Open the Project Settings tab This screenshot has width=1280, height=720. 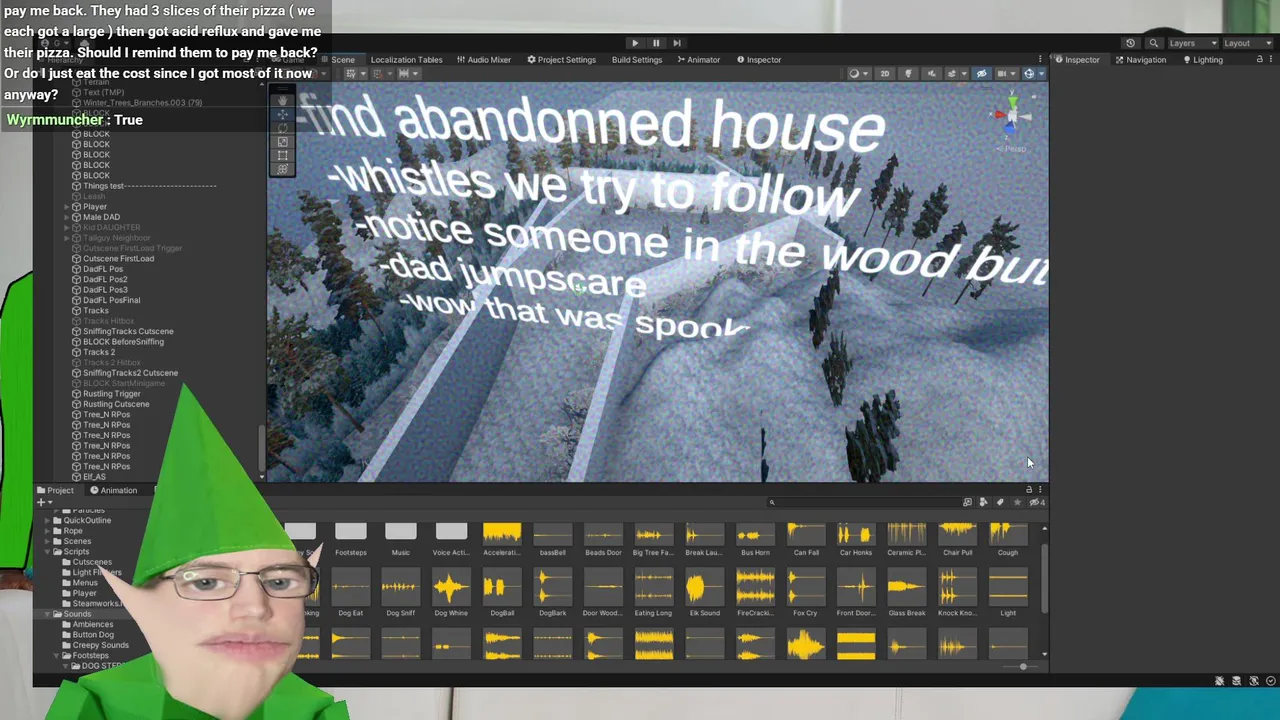(561, 59)
